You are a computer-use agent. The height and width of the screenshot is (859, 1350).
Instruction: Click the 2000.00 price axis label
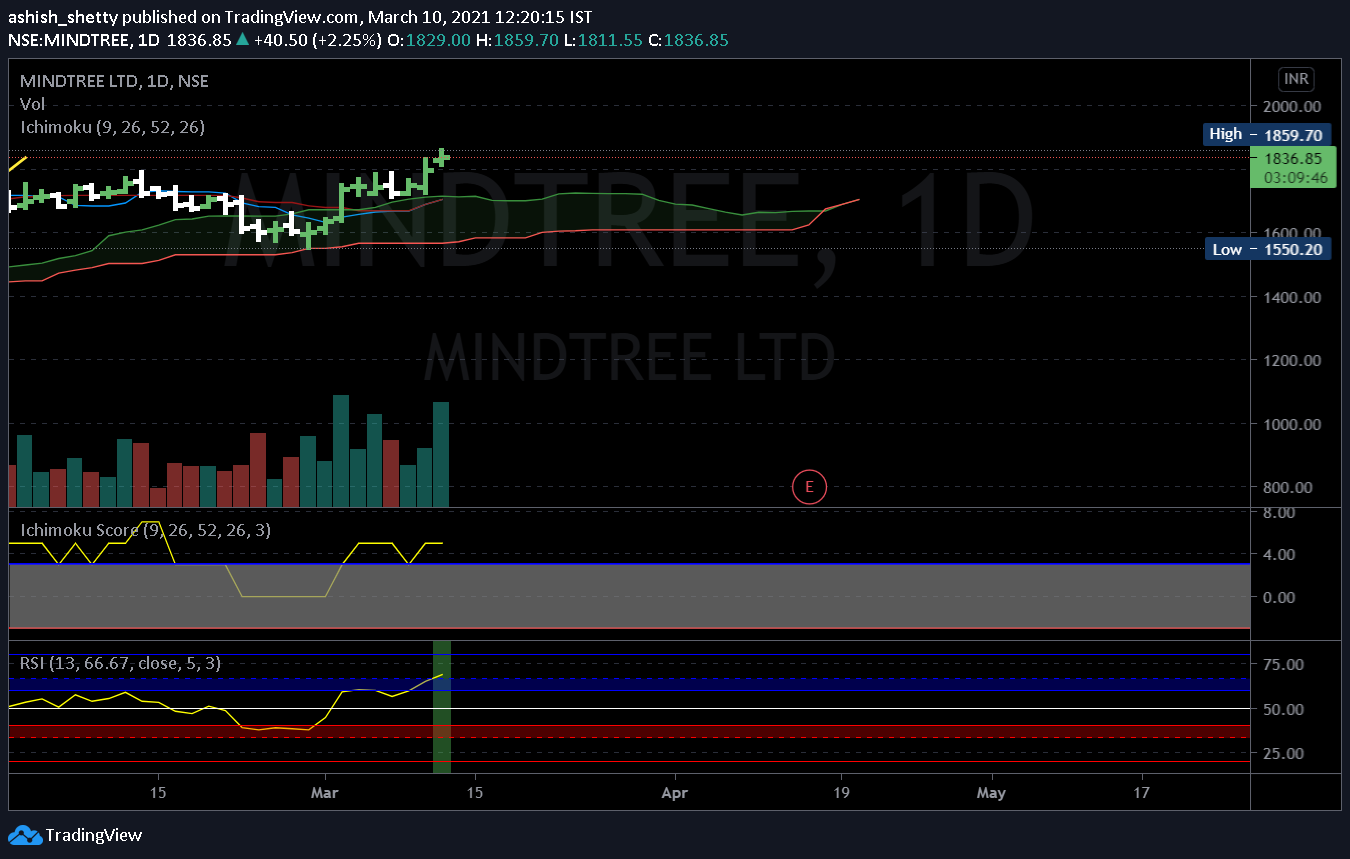click(1293, 107)
